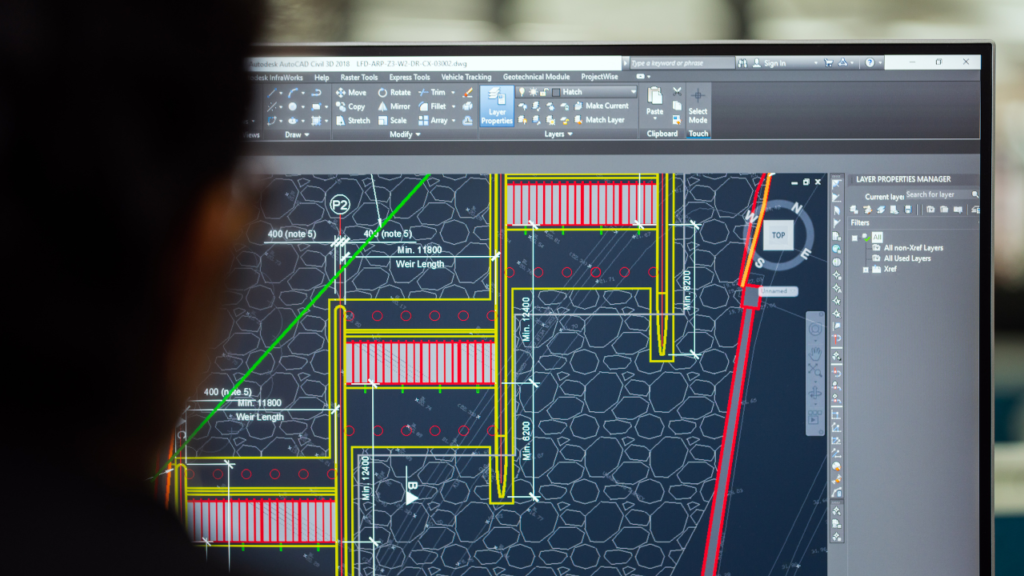Click Sign In in title bar
Viewport: 1024px width, 576px height.
(x=774, y=63)
